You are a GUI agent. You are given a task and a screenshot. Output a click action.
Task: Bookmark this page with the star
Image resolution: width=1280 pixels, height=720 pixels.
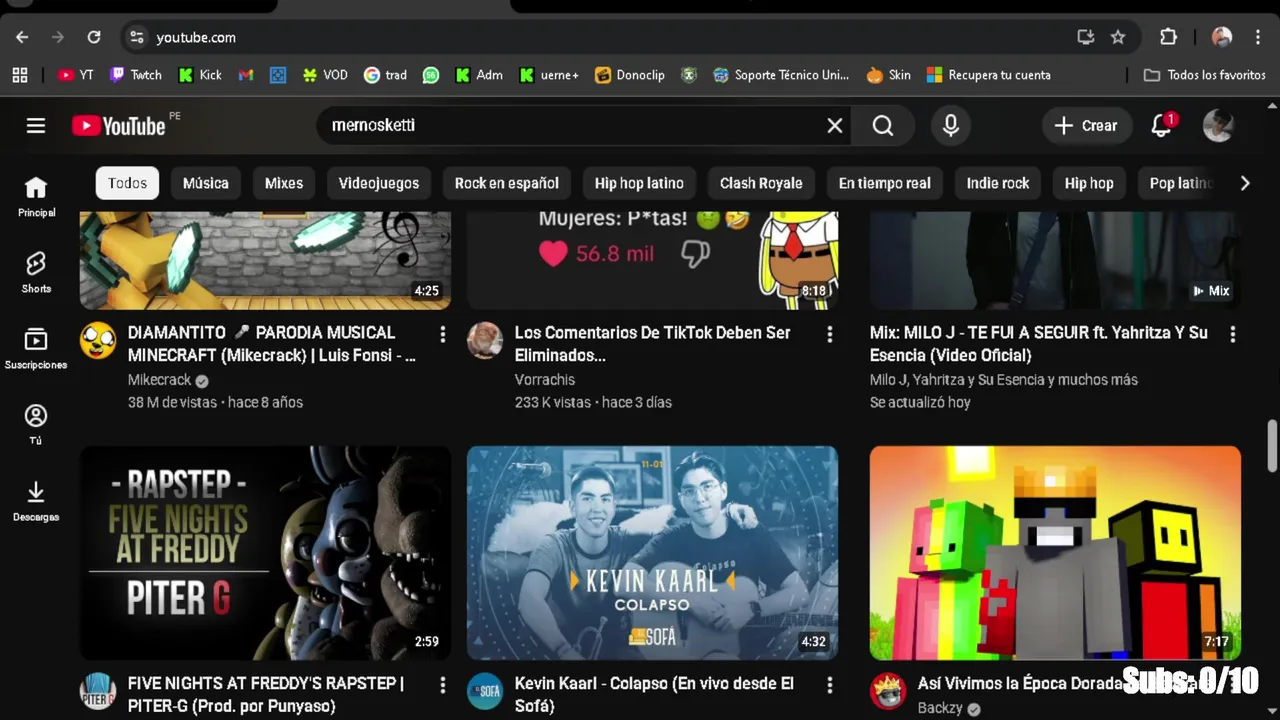tap(1118, 37)
